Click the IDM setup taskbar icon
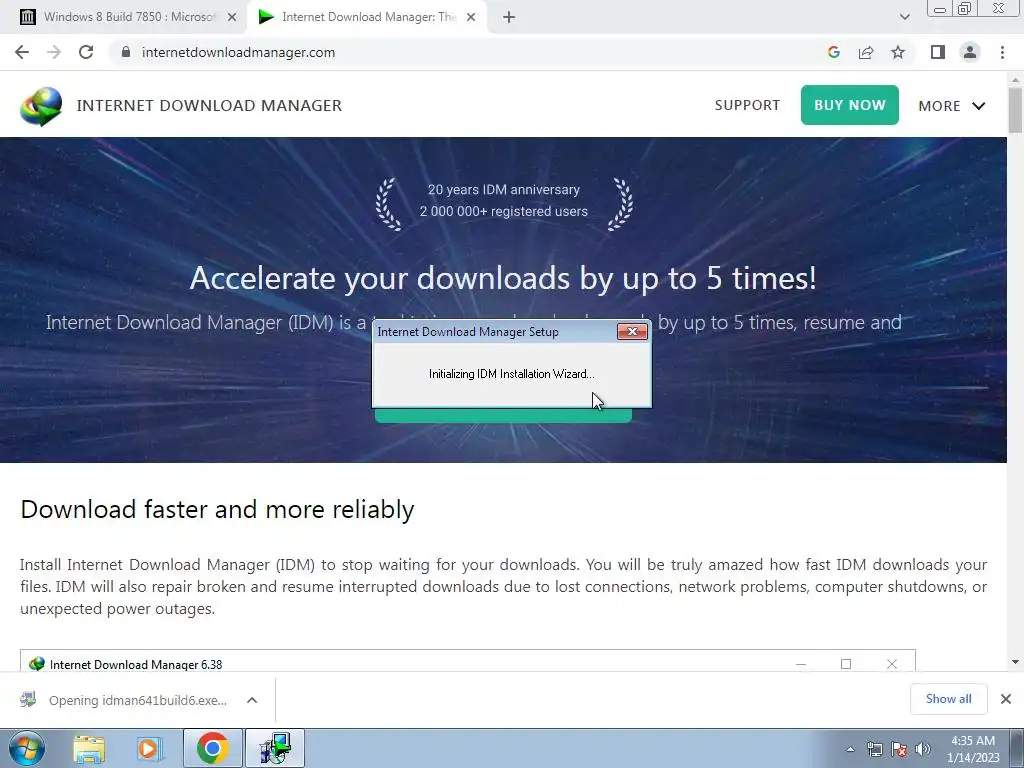 [275, 748]
